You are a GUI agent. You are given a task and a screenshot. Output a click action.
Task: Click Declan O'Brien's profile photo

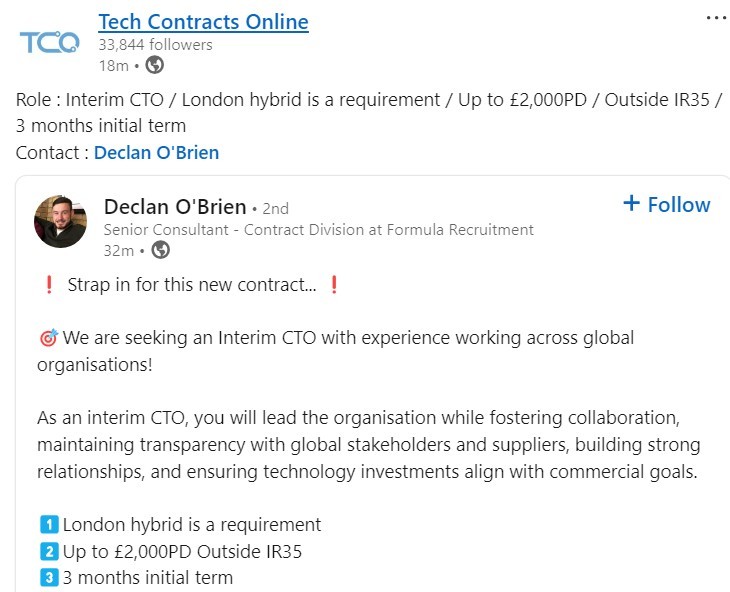[x=61, y=221]
